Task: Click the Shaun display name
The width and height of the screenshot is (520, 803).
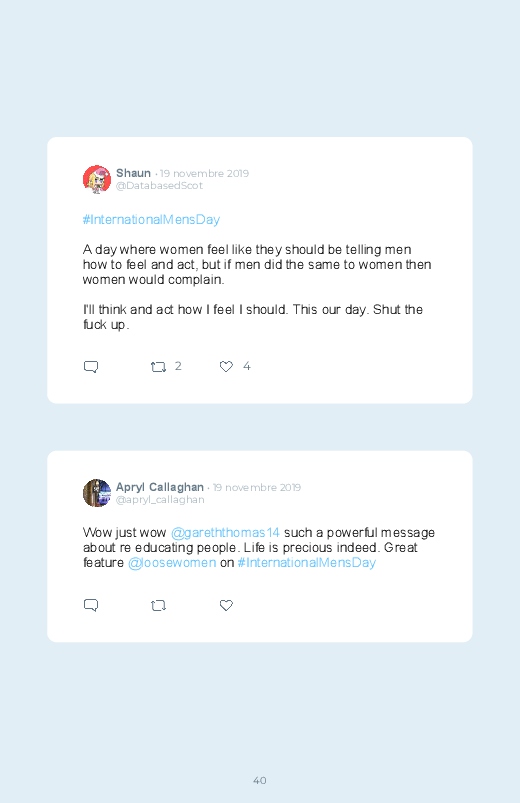Action: point(133,173)
